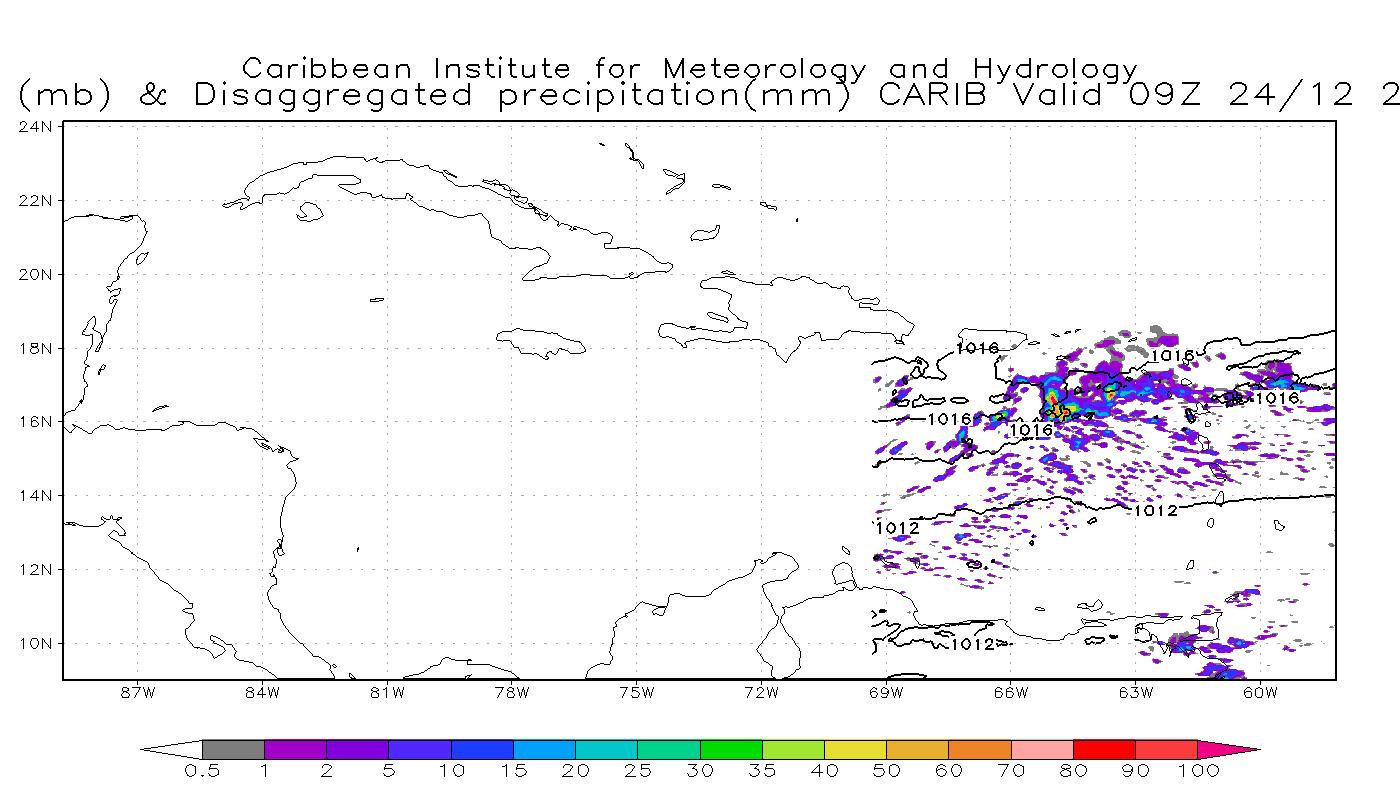Select the yellow 40–50 mm legend swatch
The image size is (1400, 800).
(855, 749)
